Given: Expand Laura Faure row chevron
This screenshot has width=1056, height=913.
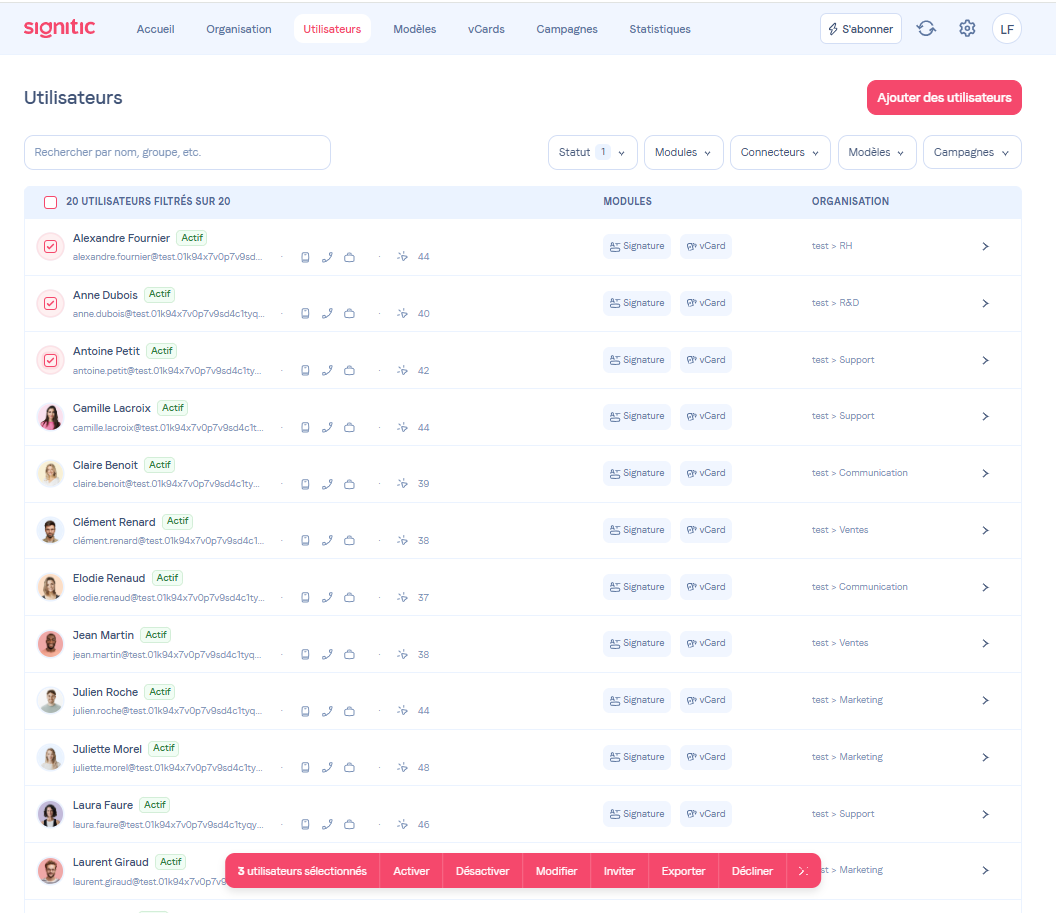Looking at the screenshot, I should click(985, 815).
